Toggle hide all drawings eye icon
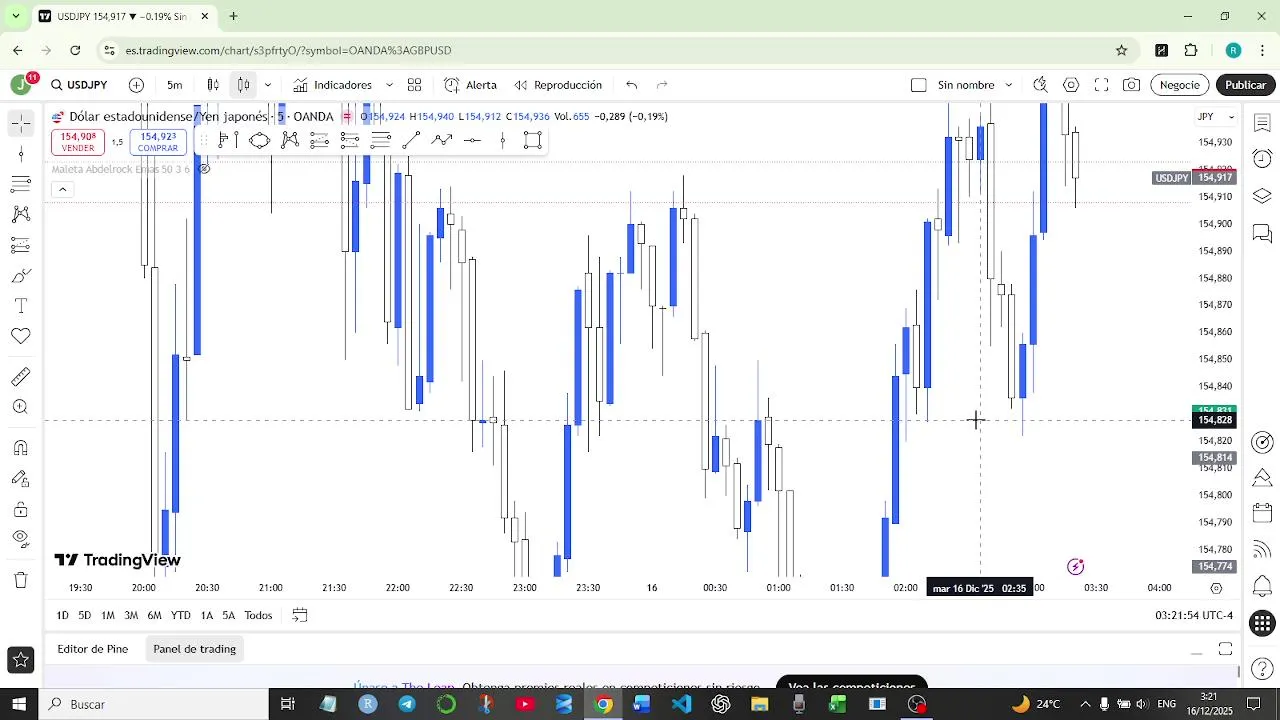The width and height of the screenshot is (1280, 720). coord(21,539)
